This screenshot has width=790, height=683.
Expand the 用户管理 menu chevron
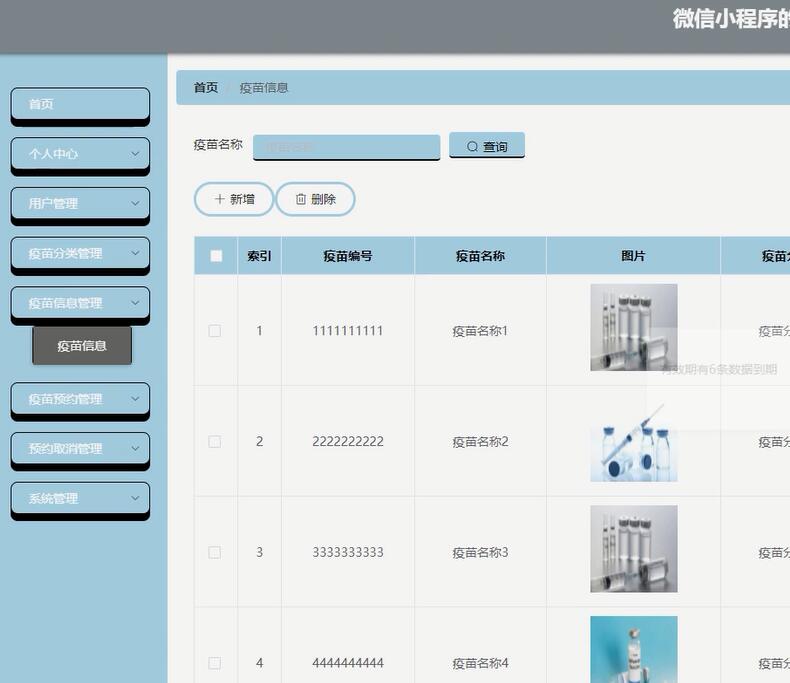(135, 203)
